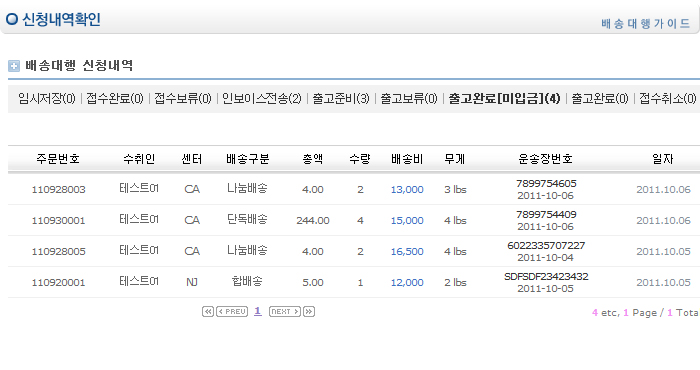Select page number 1 link

pos(258,311)
